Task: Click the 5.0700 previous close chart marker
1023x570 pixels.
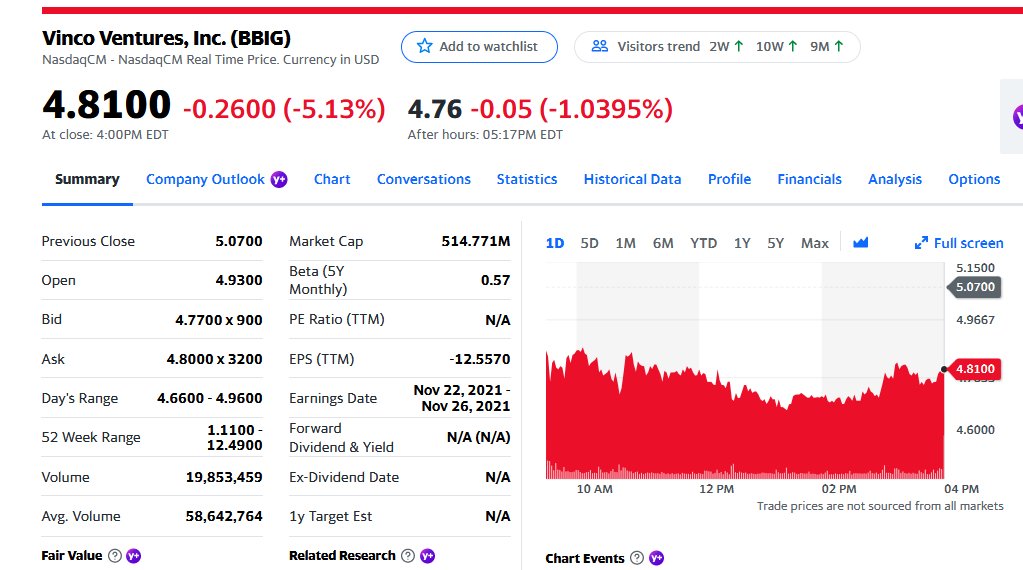Action: point(974,287)
